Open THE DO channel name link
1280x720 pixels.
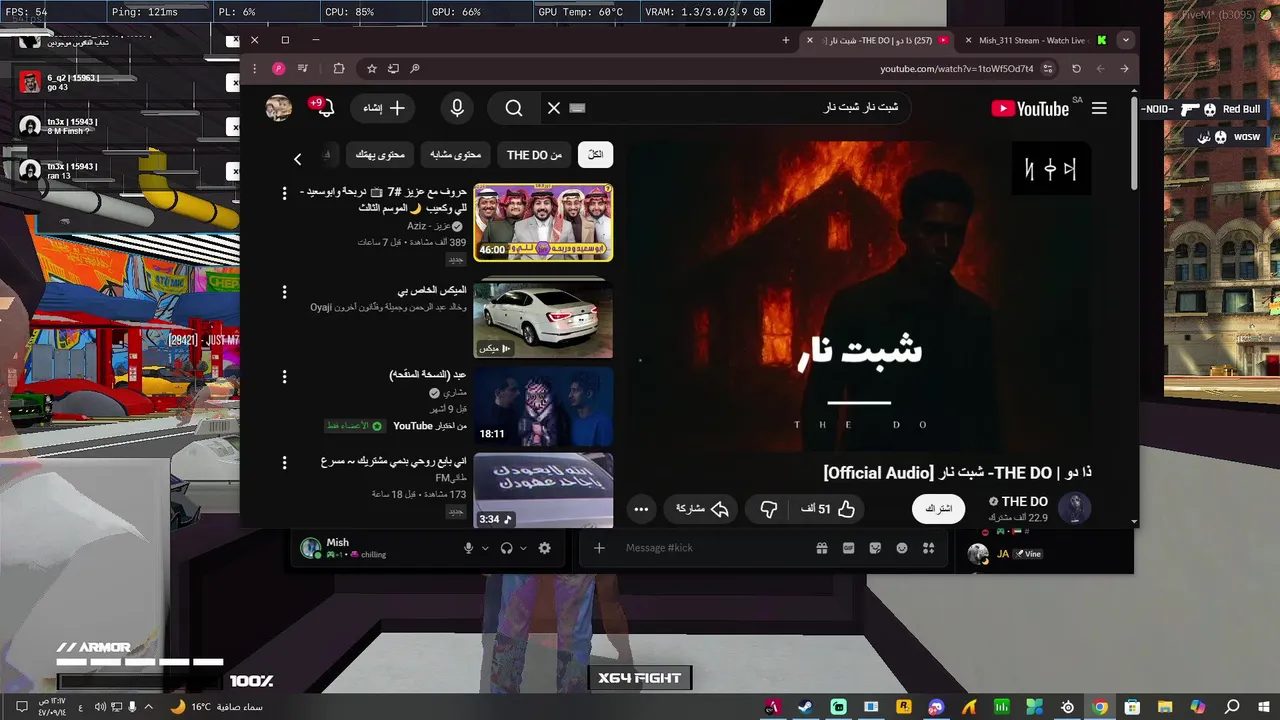[1024, 502]
